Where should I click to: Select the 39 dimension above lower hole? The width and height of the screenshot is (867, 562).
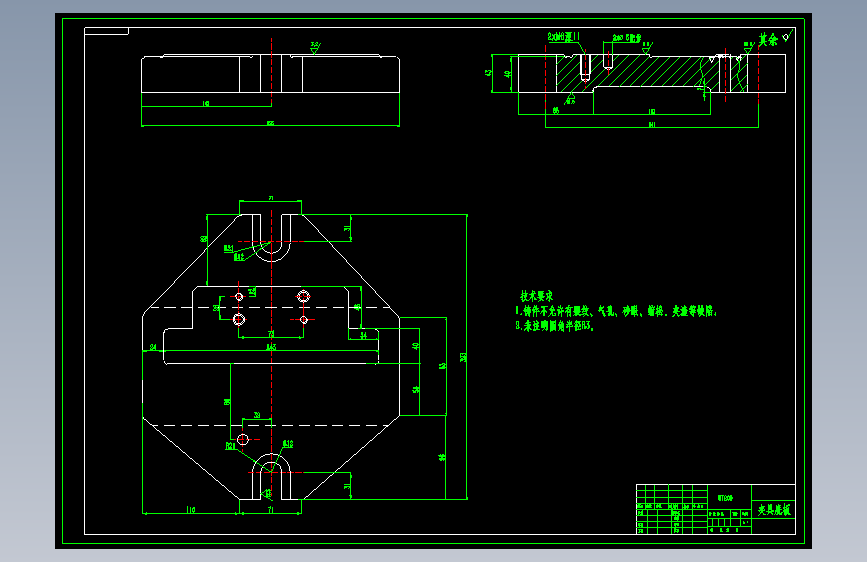(x=257, y=415)
